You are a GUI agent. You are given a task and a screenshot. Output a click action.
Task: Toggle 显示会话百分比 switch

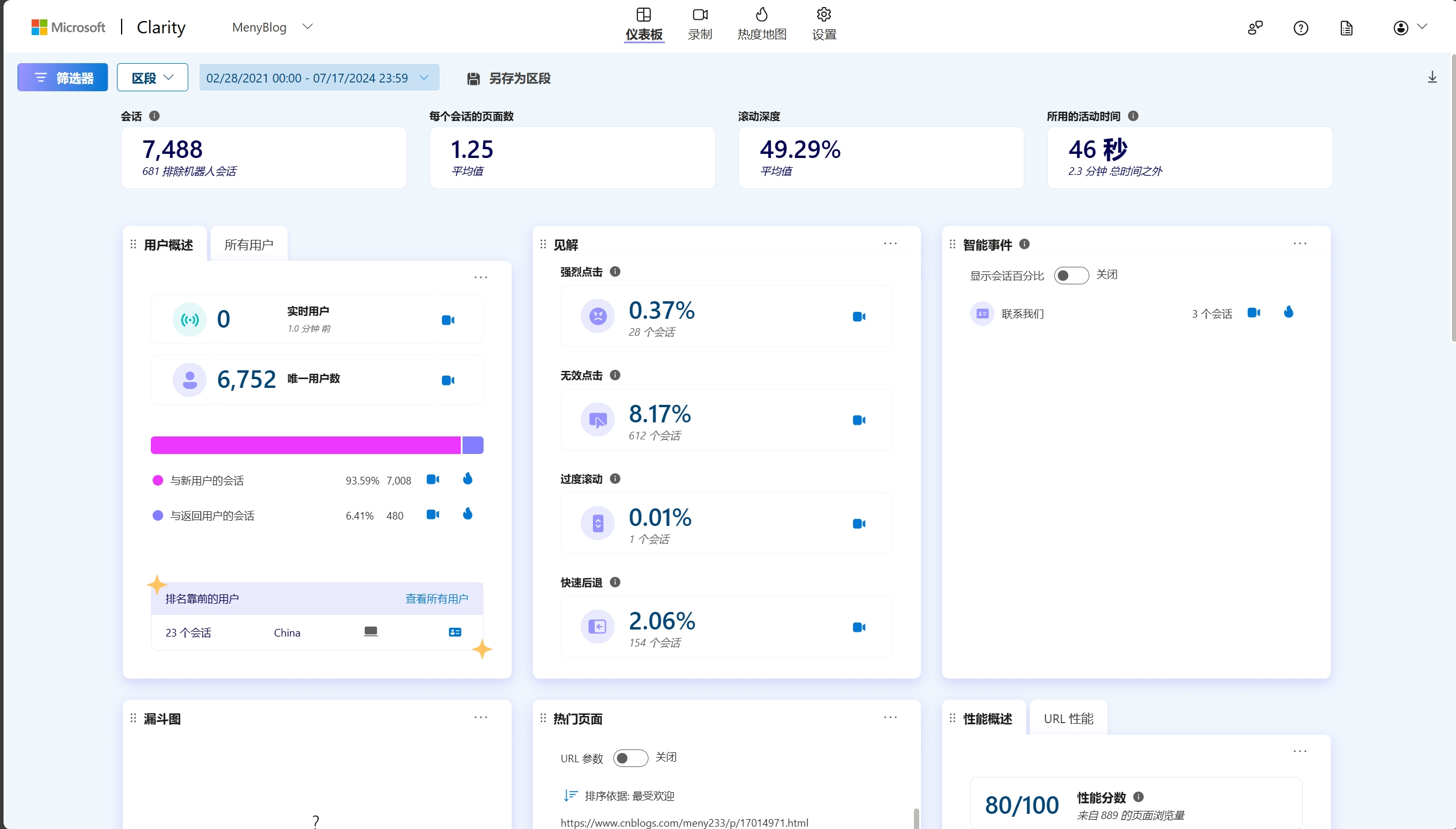tap(1071, 275)
